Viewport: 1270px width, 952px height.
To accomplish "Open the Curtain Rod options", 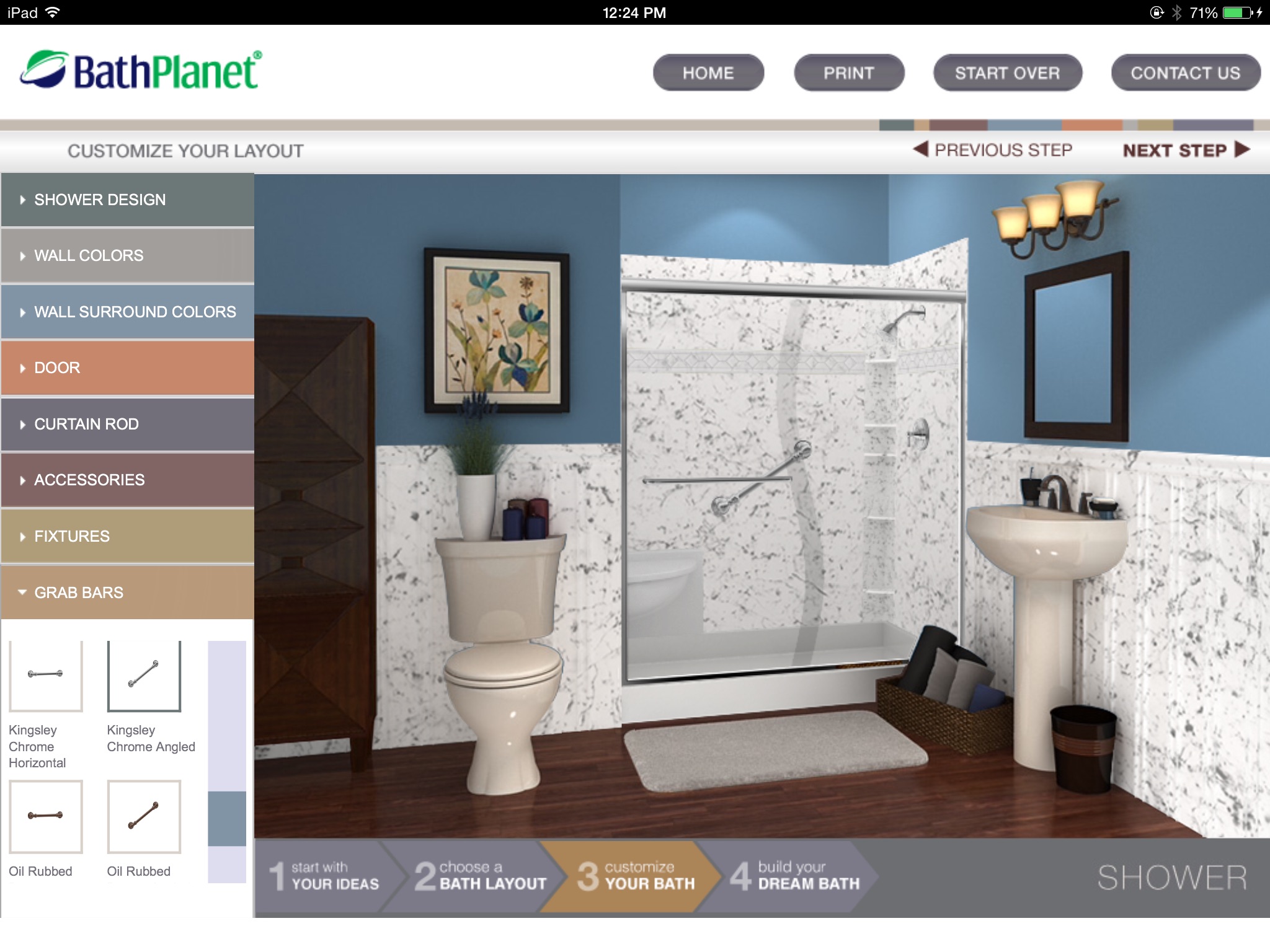I will [x=128, y=423].
